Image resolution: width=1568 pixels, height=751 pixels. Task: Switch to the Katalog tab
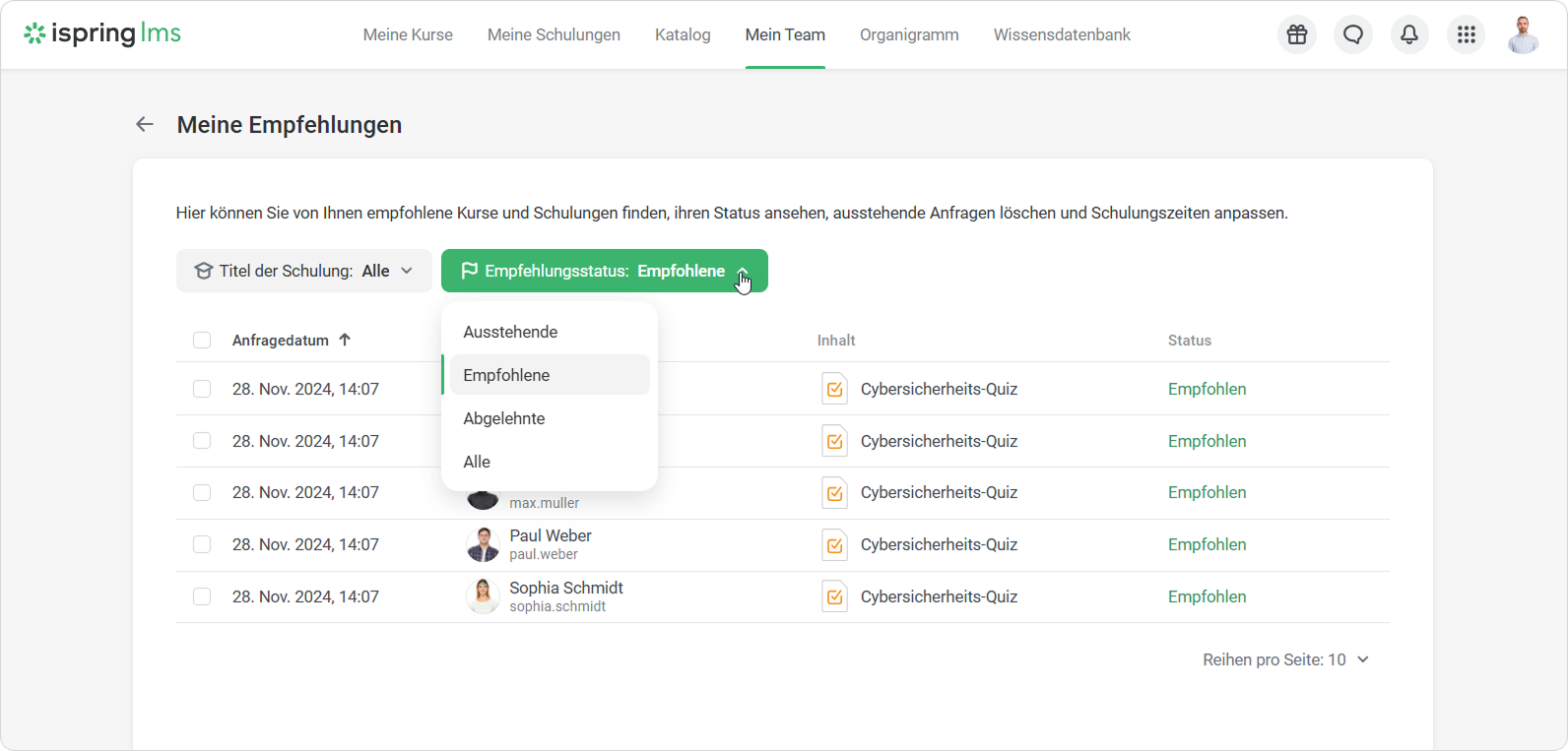(683, 34)
